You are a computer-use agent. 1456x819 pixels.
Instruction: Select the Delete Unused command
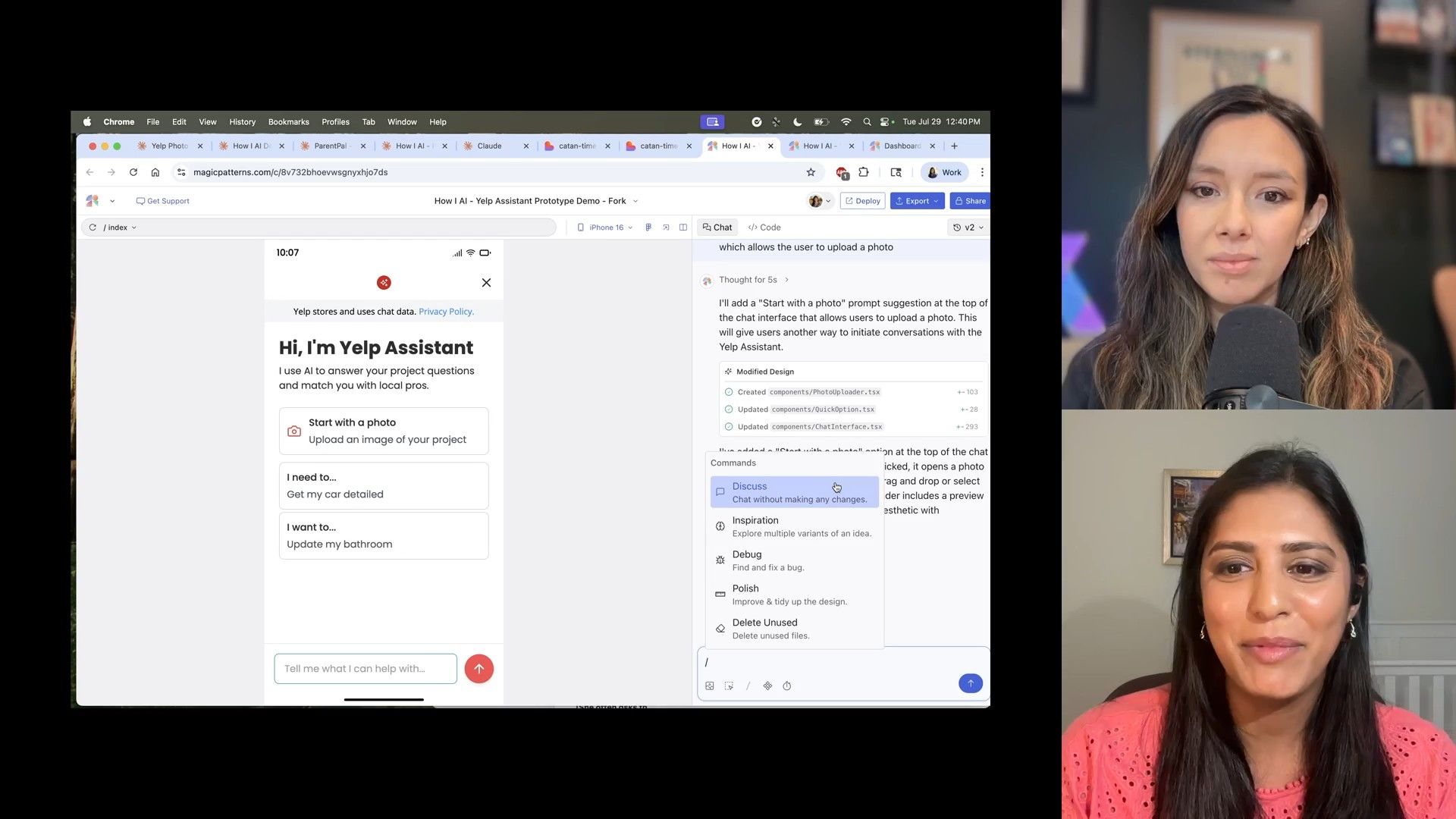point(794,629)
